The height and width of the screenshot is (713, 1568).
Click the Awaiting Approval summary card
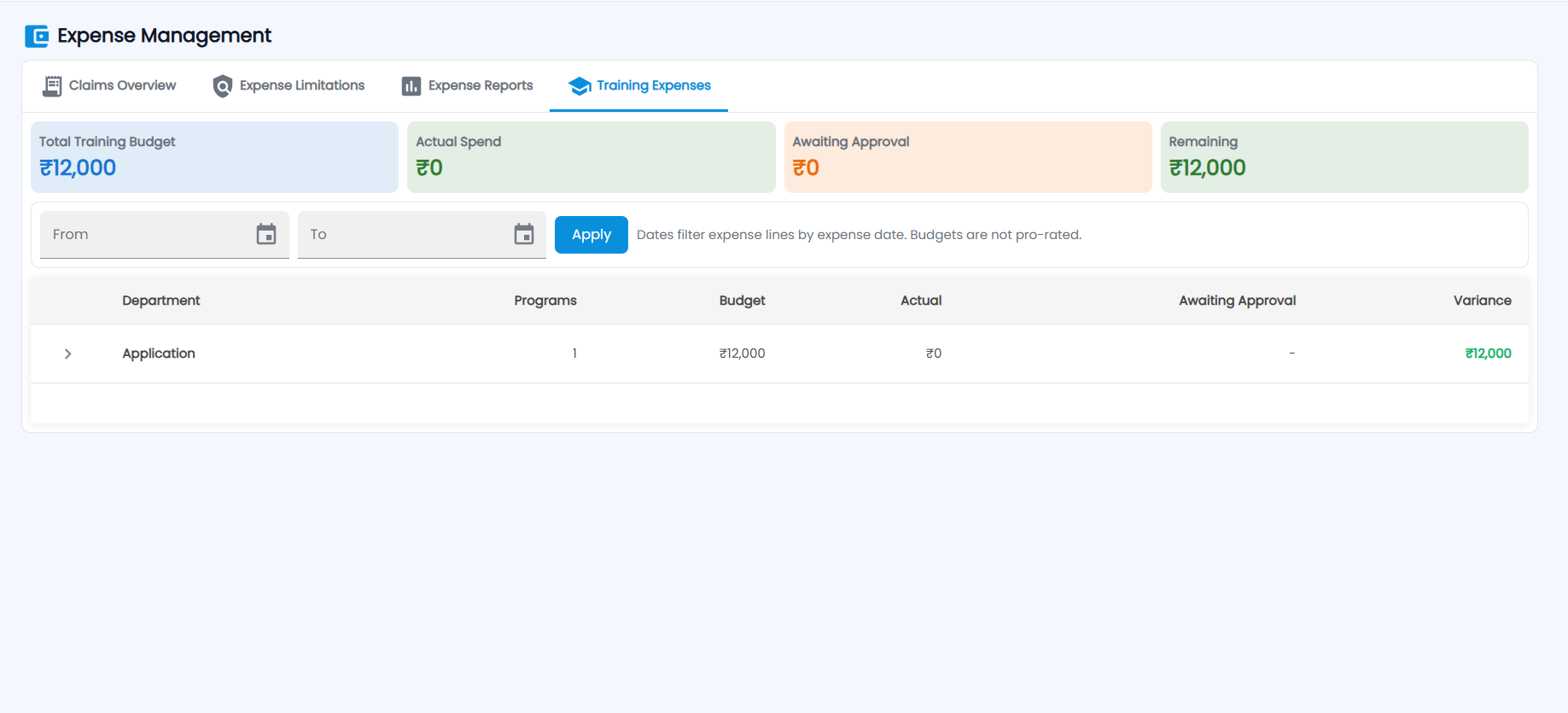pyautogui.click(x=968, y=157)
